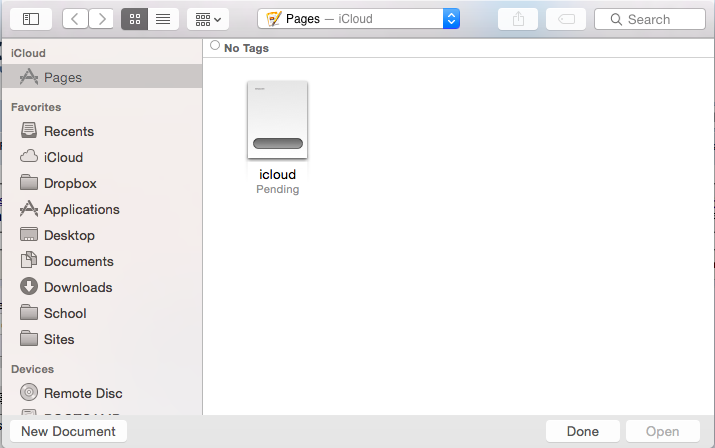
Task: Open the School folder in sidebar
Action: [x=102, y=313]
